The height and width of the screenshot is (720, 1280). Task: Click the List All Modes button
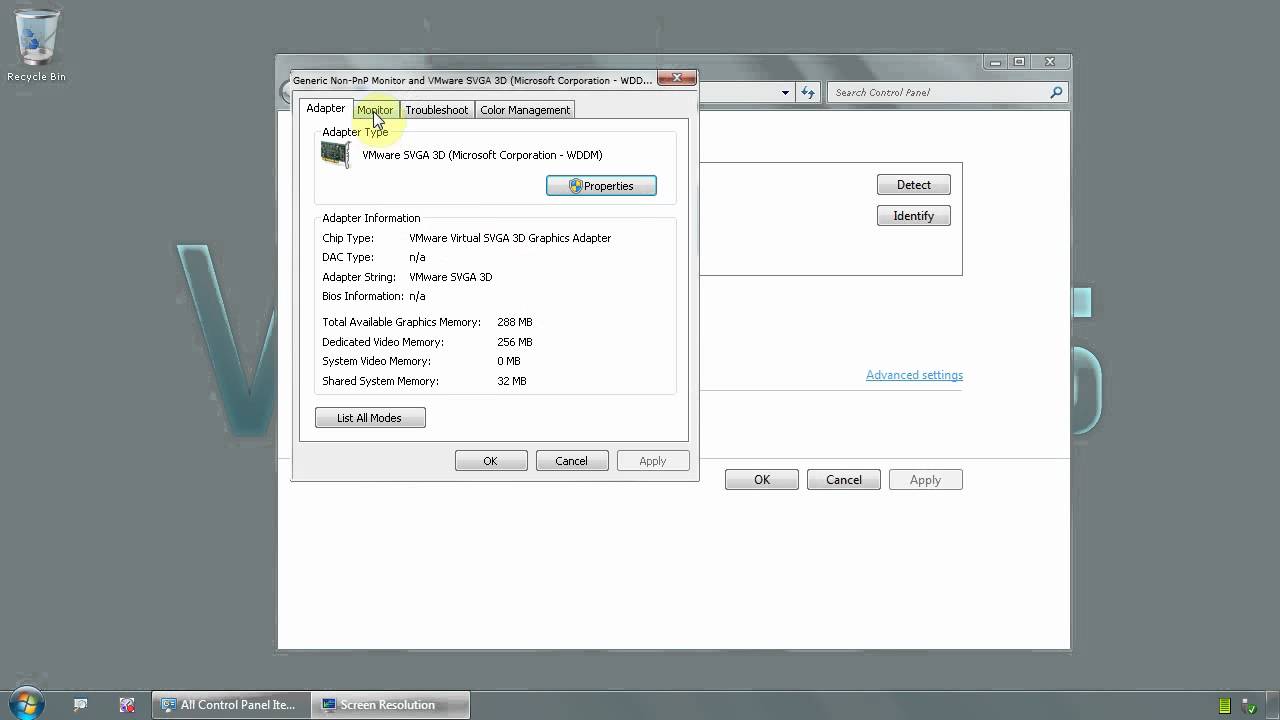[x=370, y=418]
